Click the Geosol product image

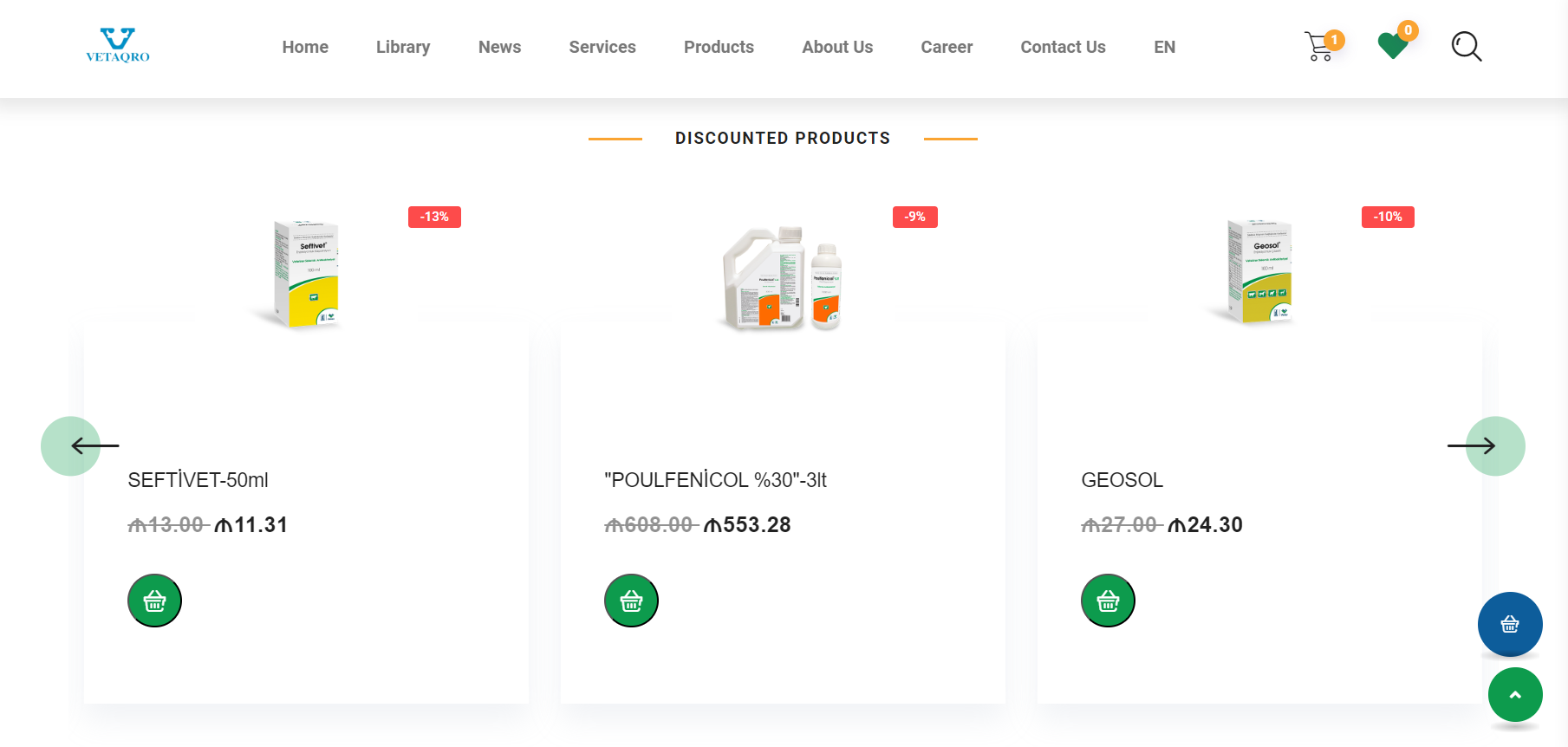point(1259,270)
